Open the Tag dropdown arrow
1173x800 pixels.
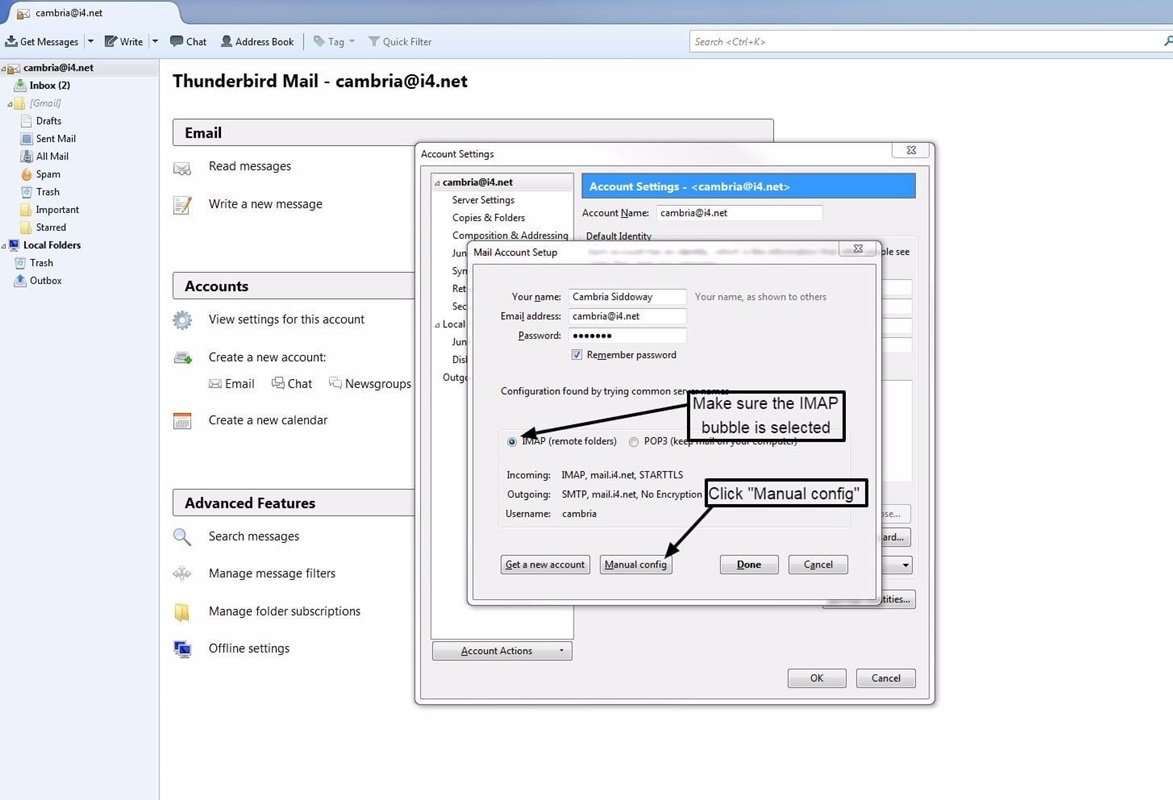352,41
